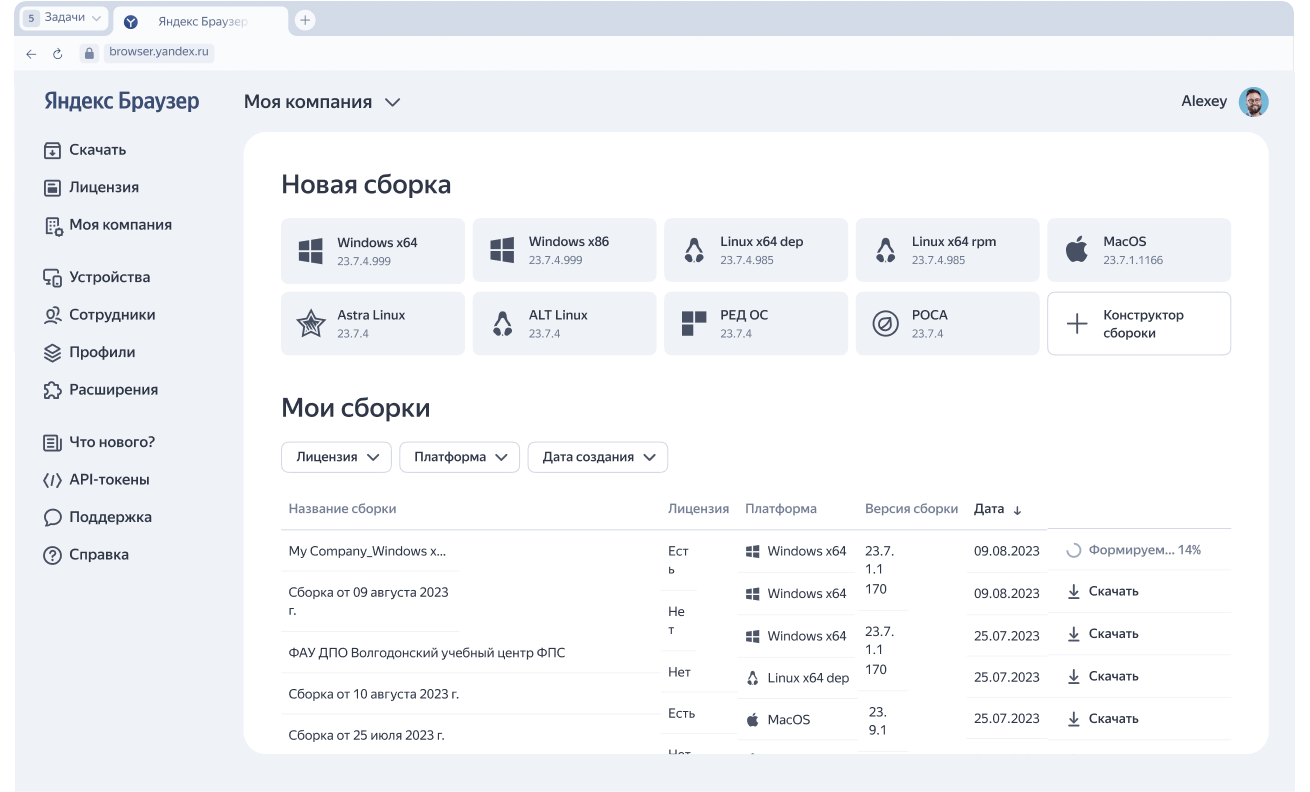
Task: Click the Astra Linux star icon
Action: coord(311,324)
